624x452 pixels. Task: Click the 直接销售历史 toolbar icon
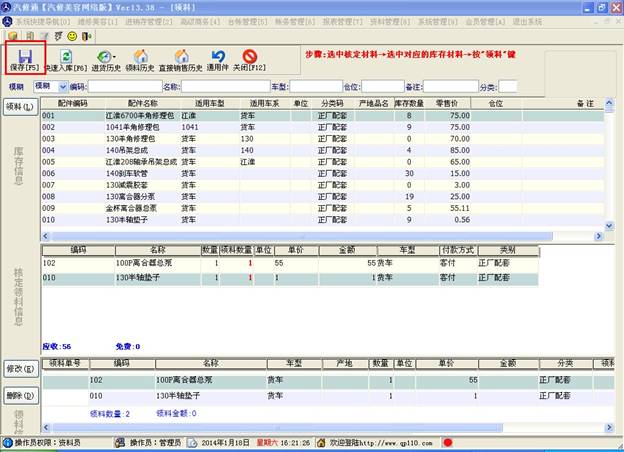tap(180, 62)
